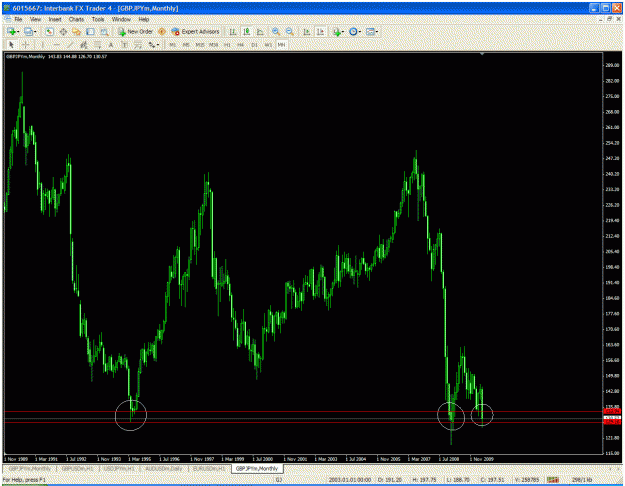Switch timeframe to M30
This screenshot has width=625, height=486.
click(214, 45)
